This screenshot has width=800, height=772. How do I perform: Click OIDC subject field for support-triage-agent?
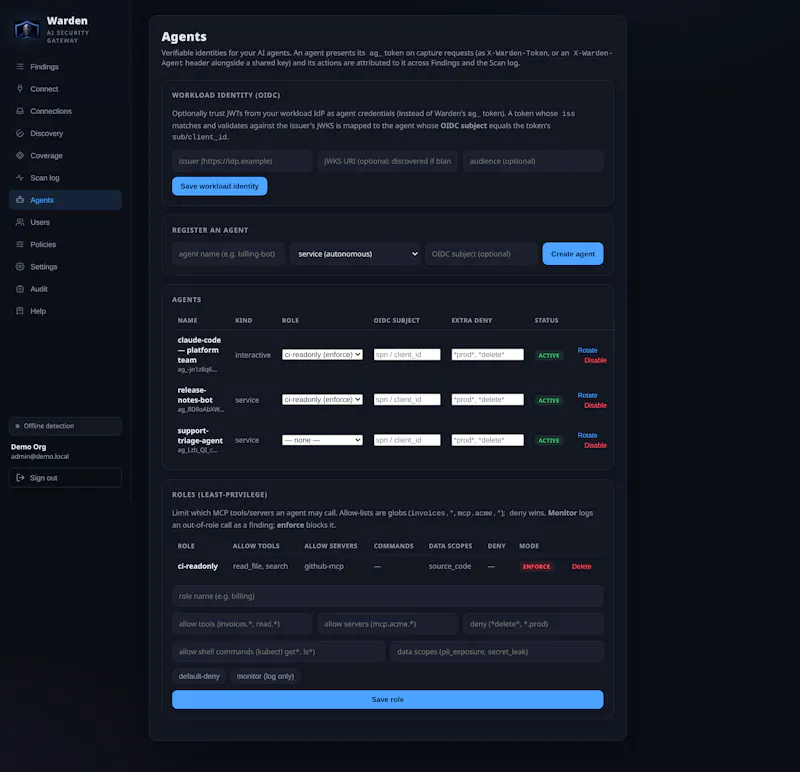point(407,440)
